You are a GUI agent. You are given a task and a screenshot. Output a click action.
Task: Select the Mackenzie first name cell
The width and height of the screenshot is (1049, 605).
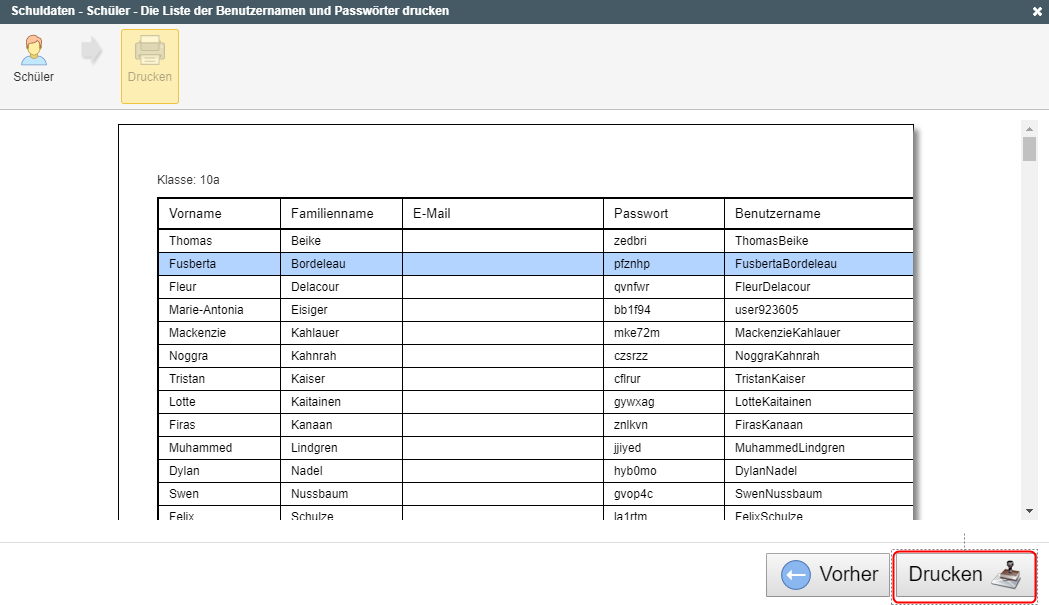[219, 333]
